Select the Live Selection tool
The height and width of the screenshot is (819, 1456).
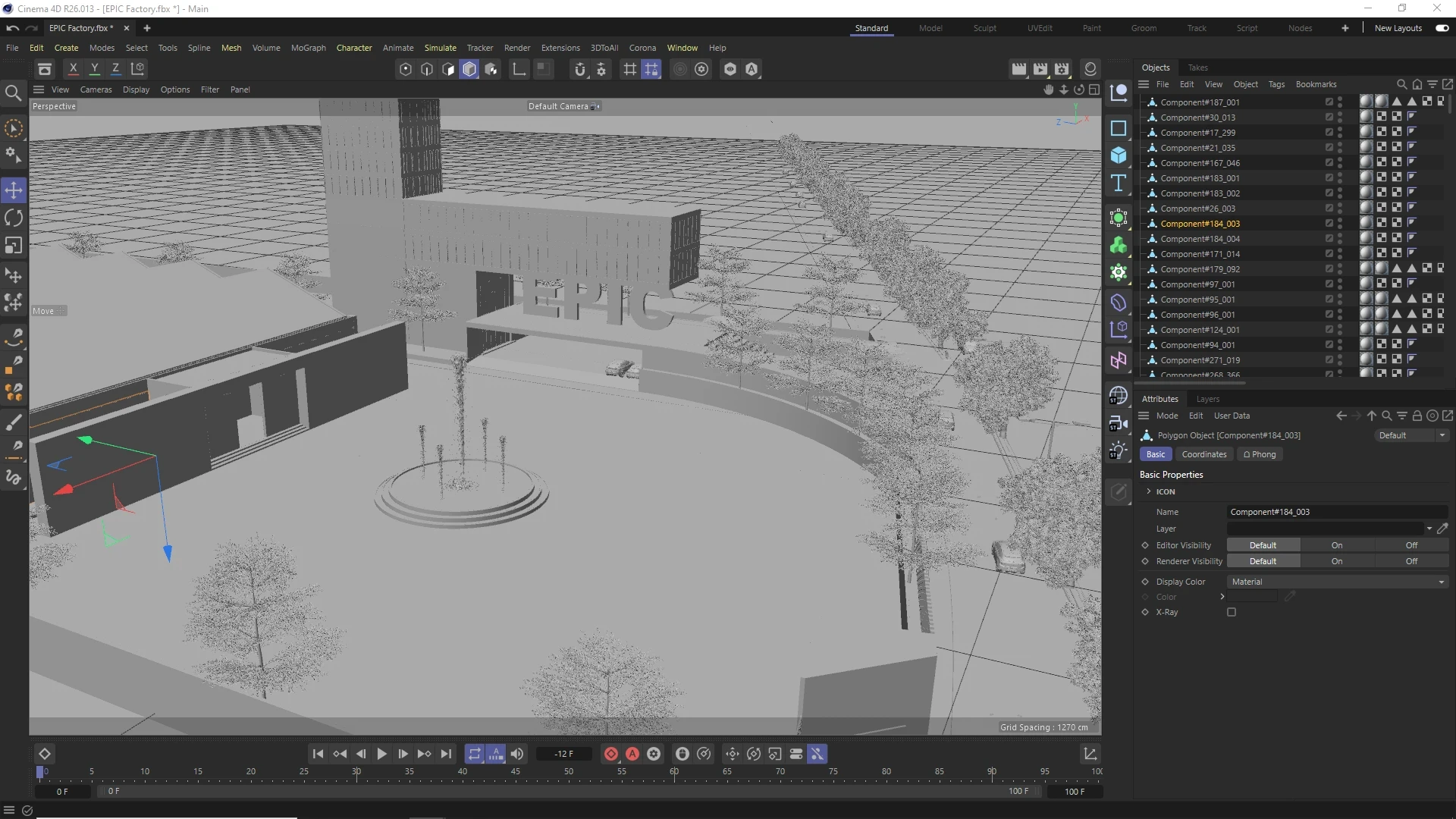[14, 130]
